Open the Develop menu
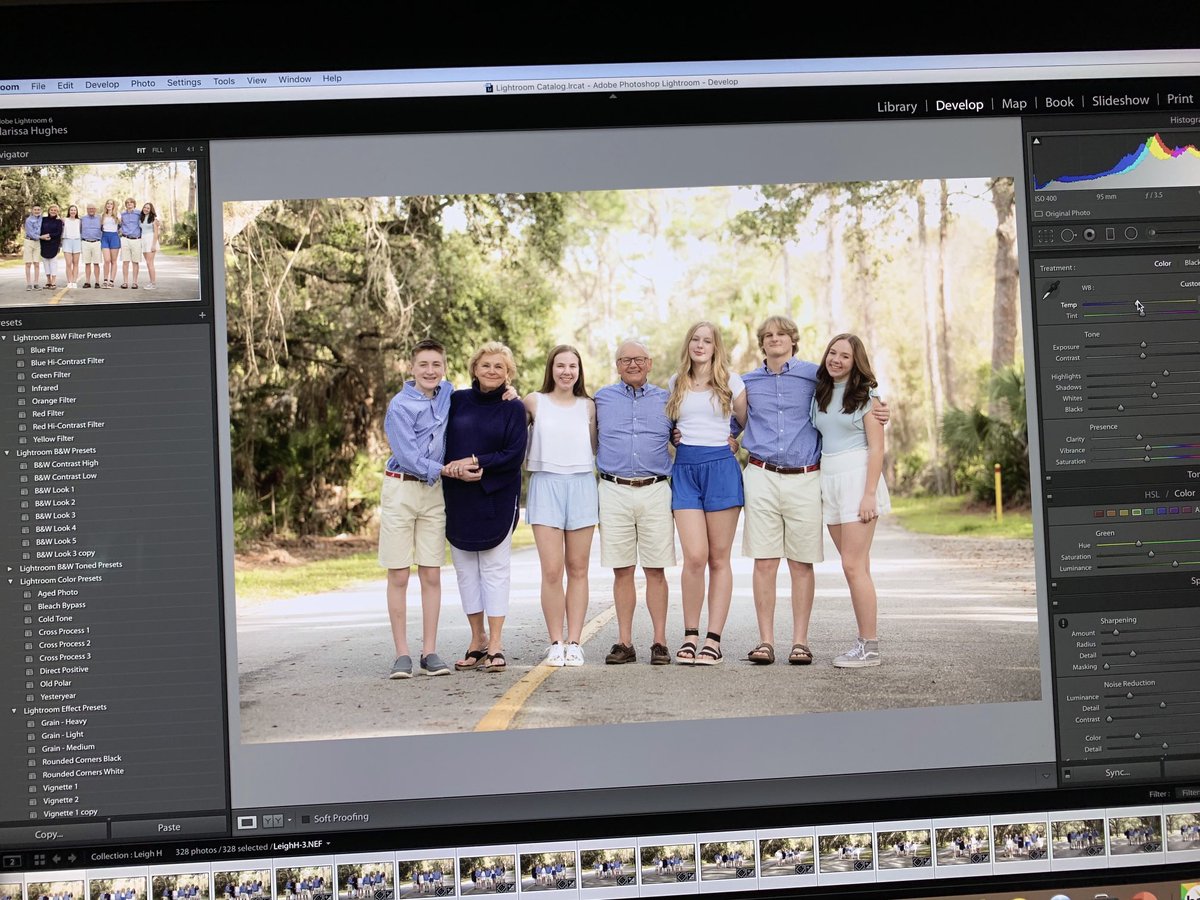 pyautogui.click(x=102, y=85)
